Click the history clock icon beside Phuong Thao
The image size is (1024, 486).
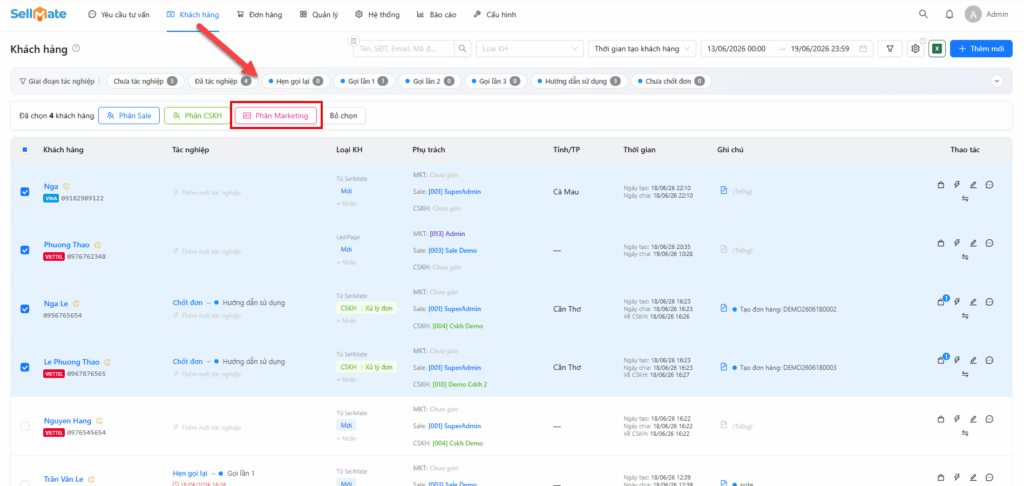99,245
